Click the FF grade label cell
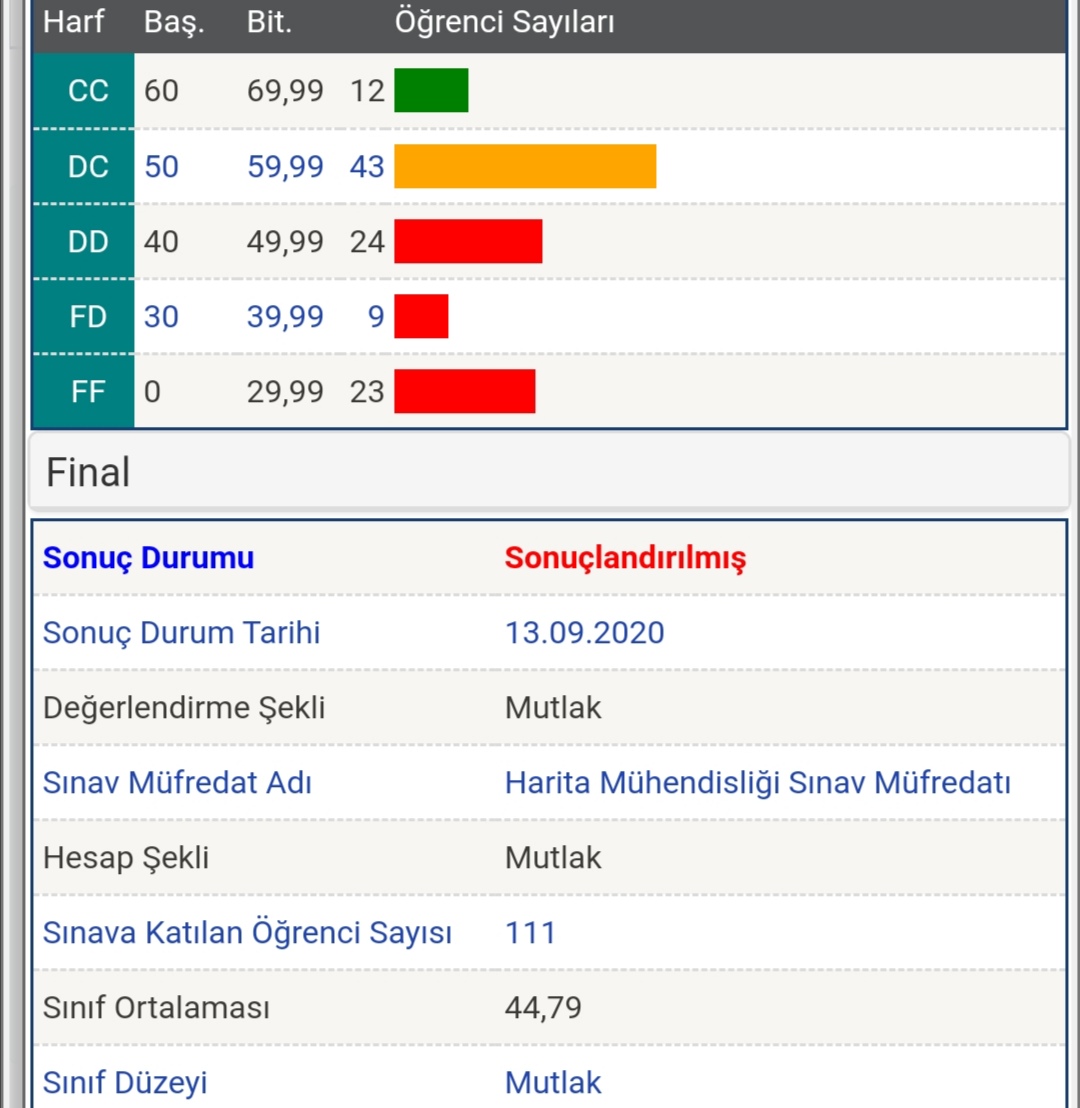Screen dimensions: 1080x1108 pyautogui.click(x=83, y=391)
